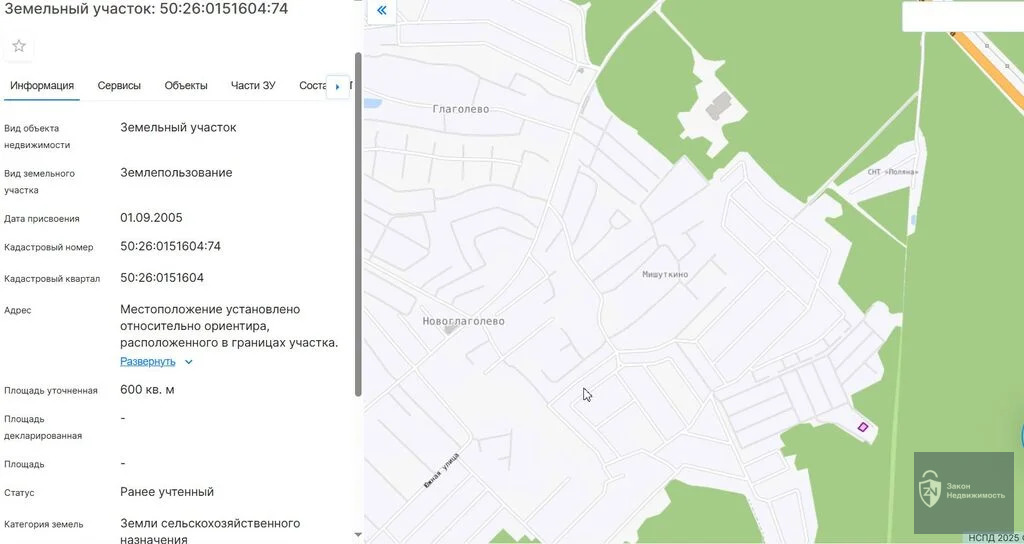Collapse the info panel with double-chevron button
Screen dimensions: 1024x544
(381, 11)
